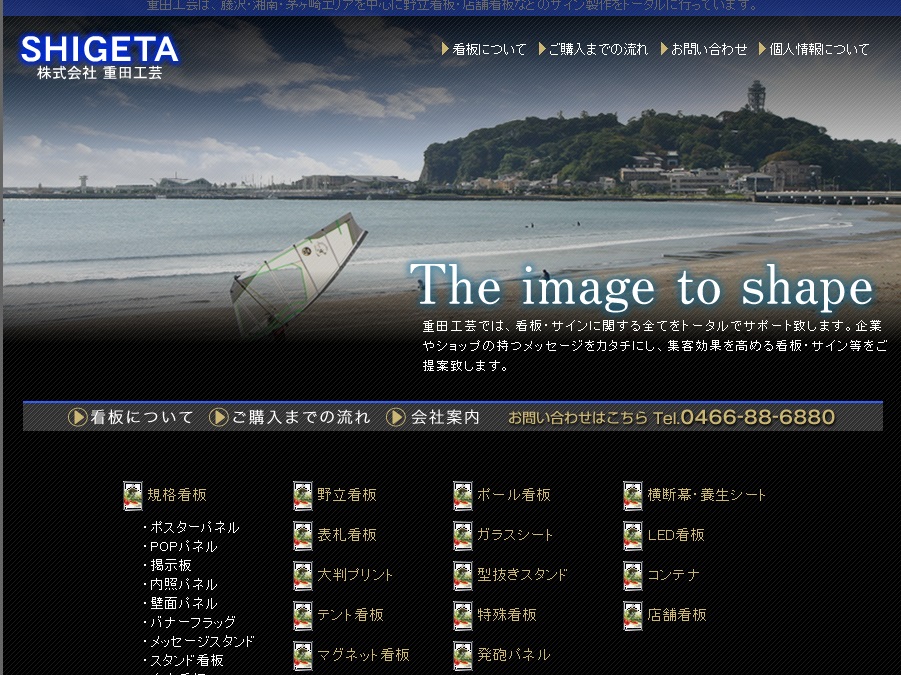
Task: Click the icon next to マグネット看板
Action: click(x=303, y=656)
